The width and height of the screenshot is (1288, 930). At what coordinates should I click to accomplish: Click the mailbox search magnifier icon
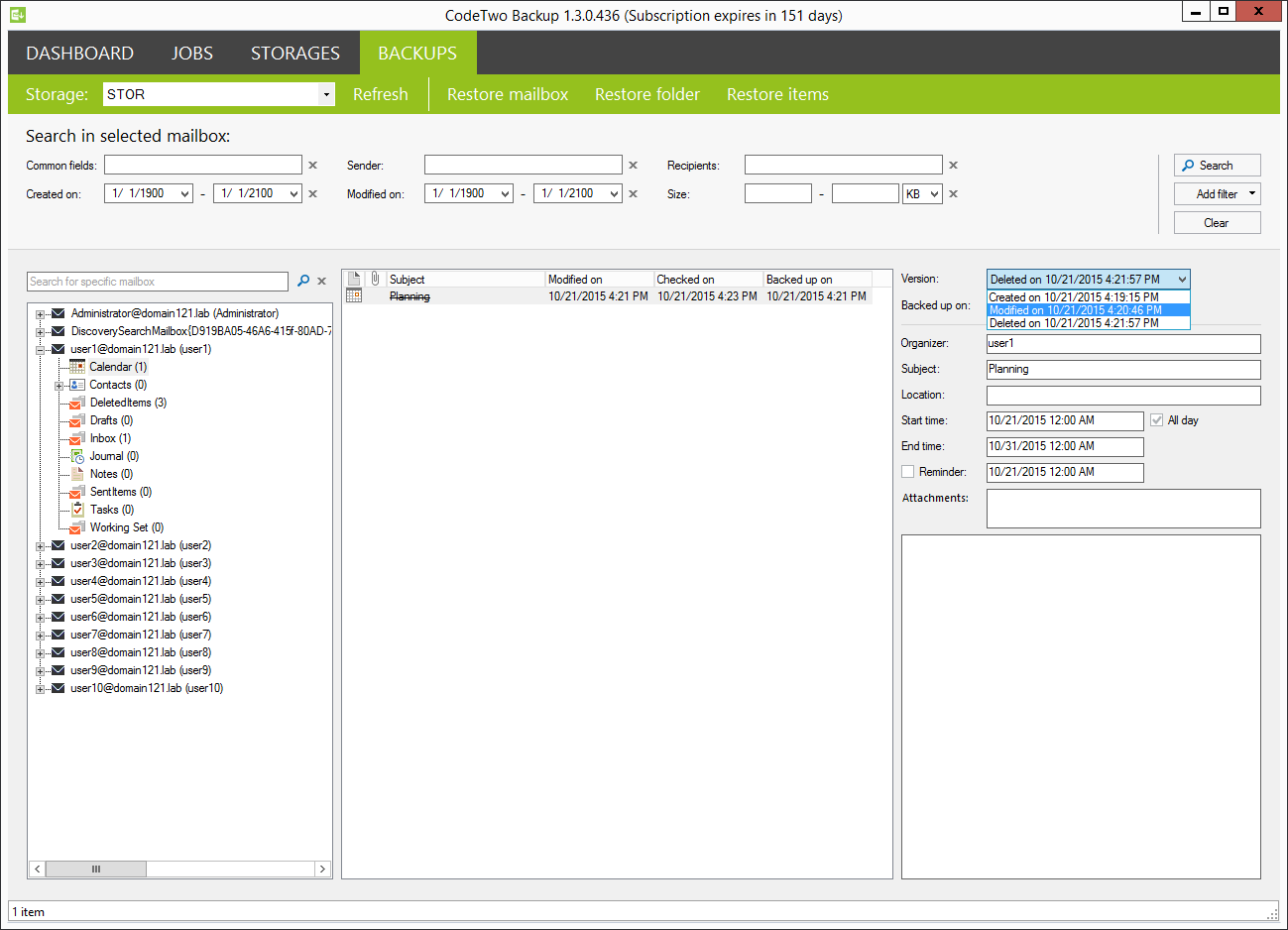(x=304, y=281)
